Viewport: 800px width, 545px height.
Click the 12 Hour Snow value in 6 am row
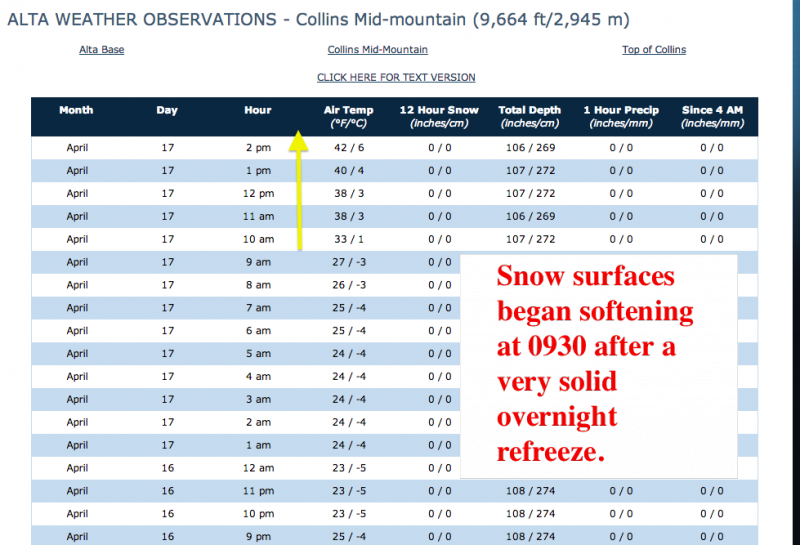click(440, 331)
